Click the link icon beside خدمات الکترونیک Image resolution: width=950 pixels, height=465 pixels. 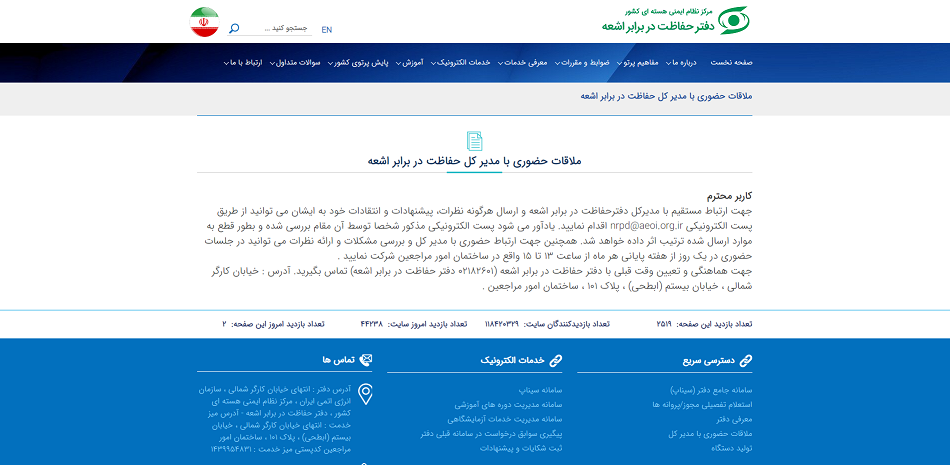[555, 360]
